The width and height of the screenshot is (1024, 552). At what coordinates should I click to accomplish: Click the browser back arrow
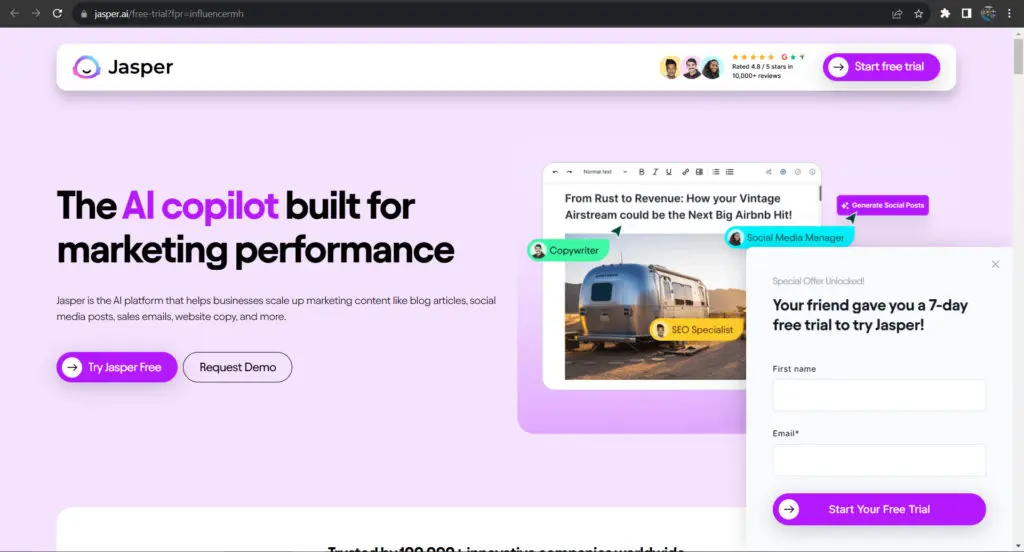(x=14, y=13)
